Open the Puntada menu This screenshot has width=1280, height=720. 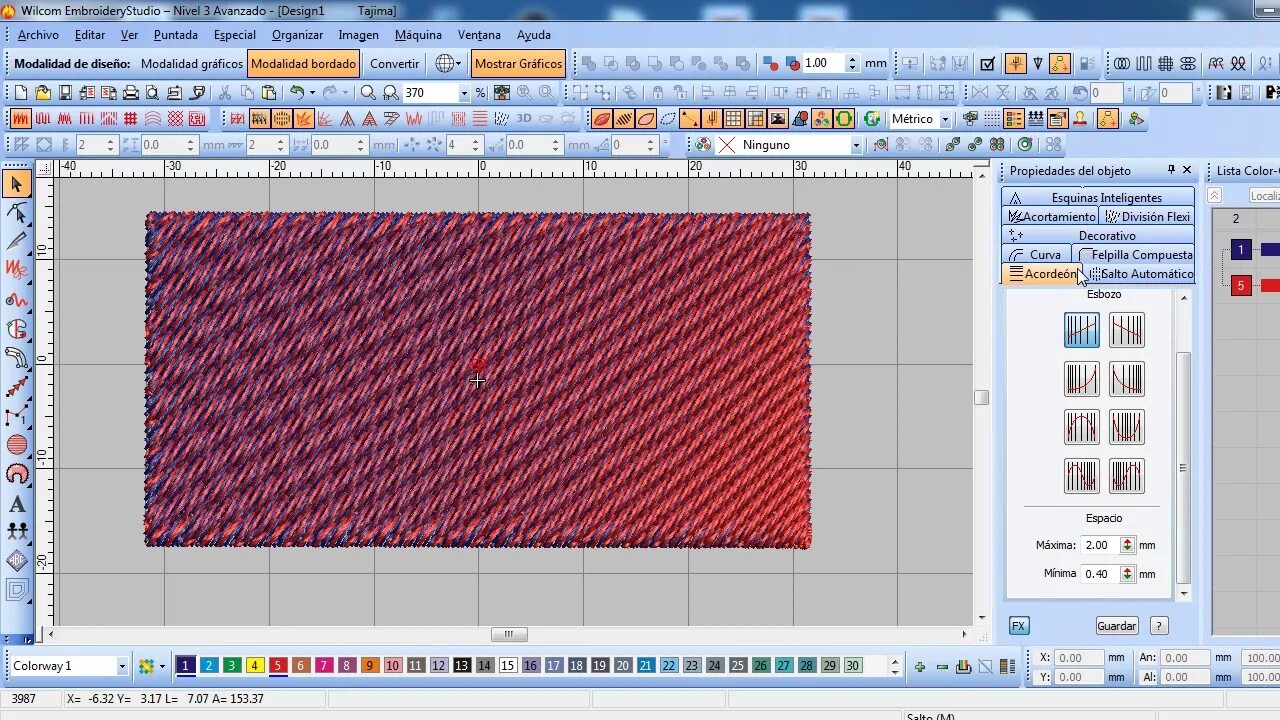pos(175,35)
